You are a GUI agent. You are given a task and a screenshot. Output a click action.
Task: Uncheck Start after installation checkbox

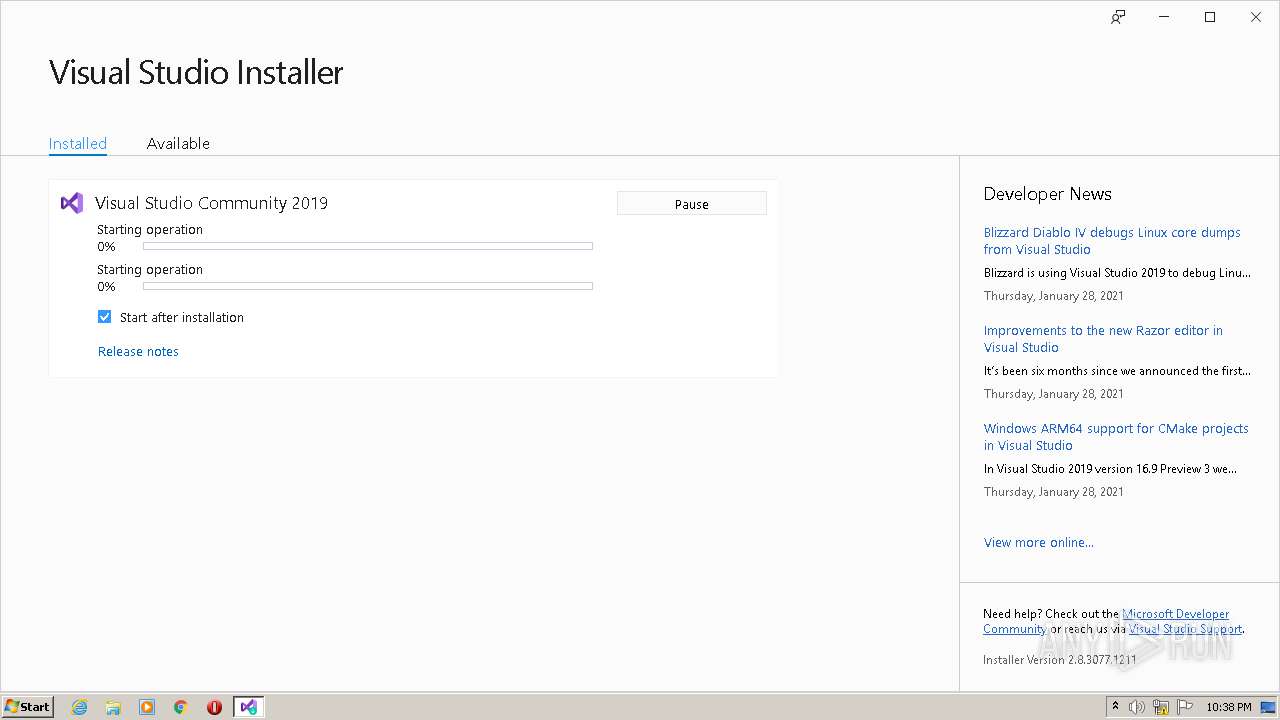104,317
